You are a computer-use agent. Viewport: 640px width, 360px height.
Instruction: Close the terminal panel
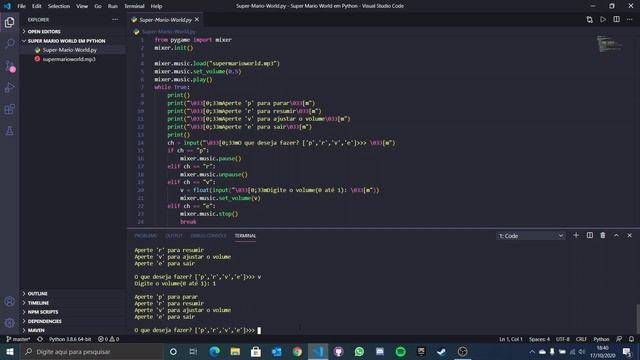(629, 236)
